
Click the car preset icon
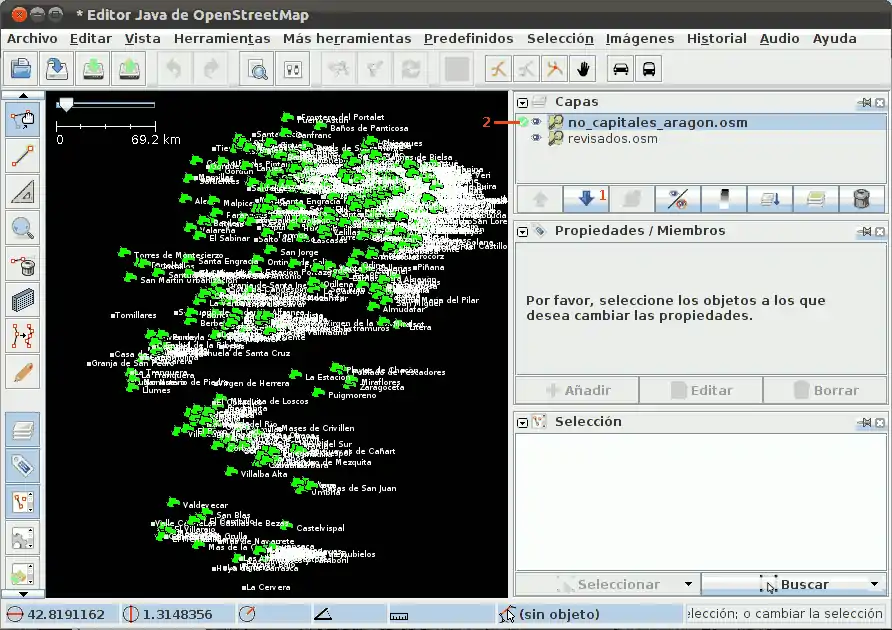(621, 68)
